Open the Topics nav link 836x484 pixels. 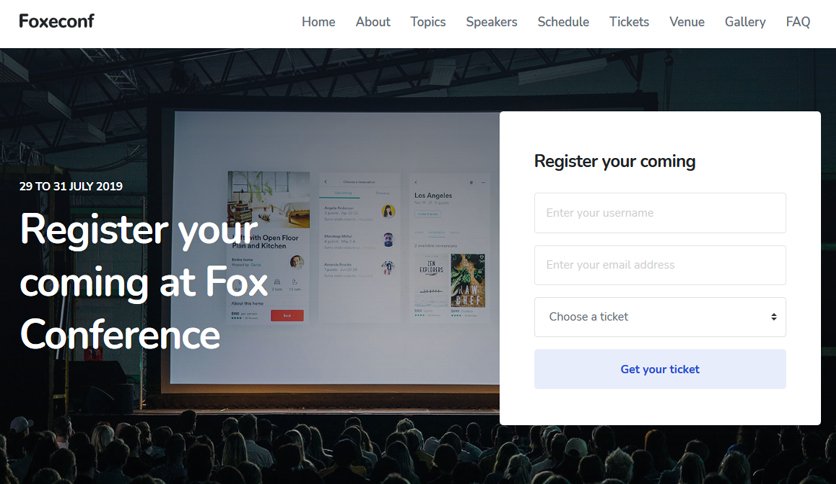[428, 22]
